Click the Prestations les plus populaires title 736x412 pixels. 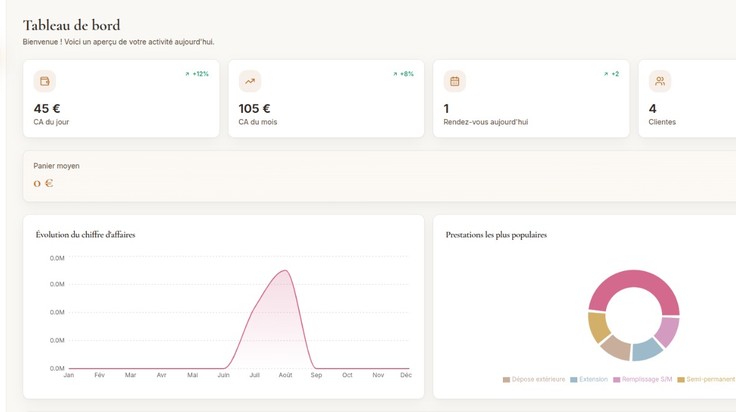[x=496, y=235]
